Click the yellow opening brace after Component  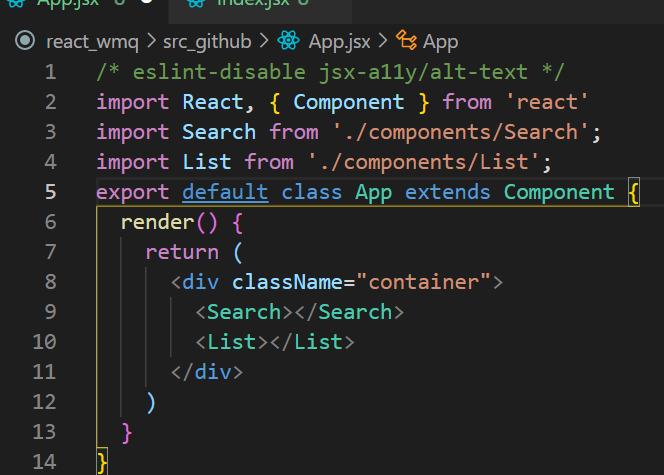[633, 192]
